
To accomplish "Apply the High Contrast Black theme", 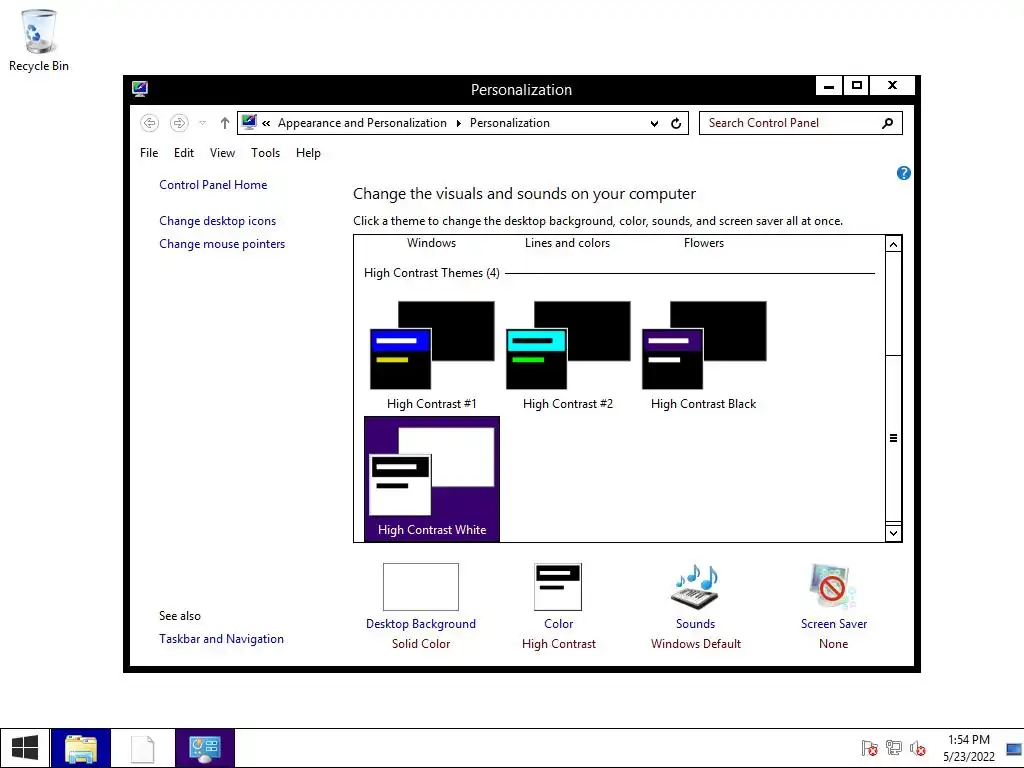I will pyautogui.click(x=703, y=355).
